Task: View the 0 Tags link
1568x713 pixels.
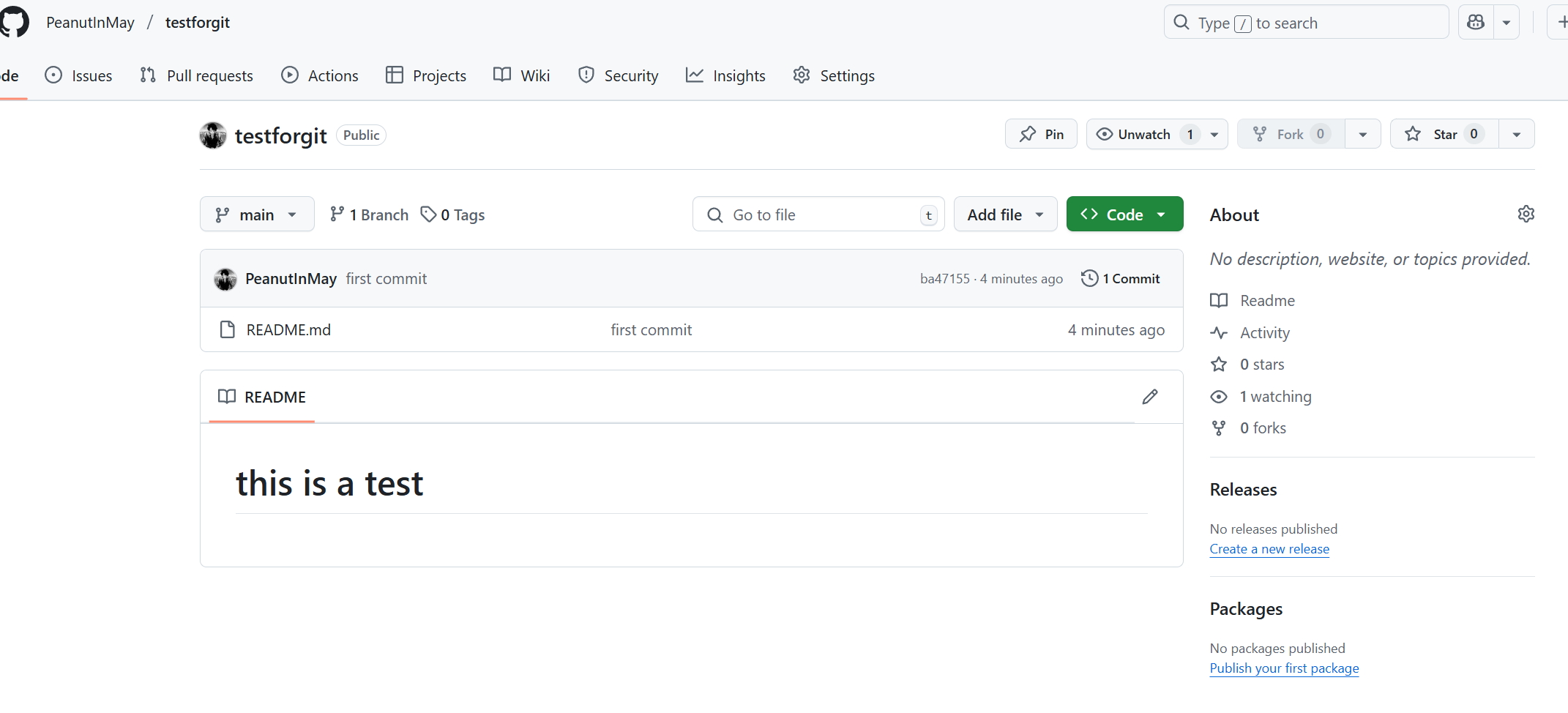Action: [453, 214]
